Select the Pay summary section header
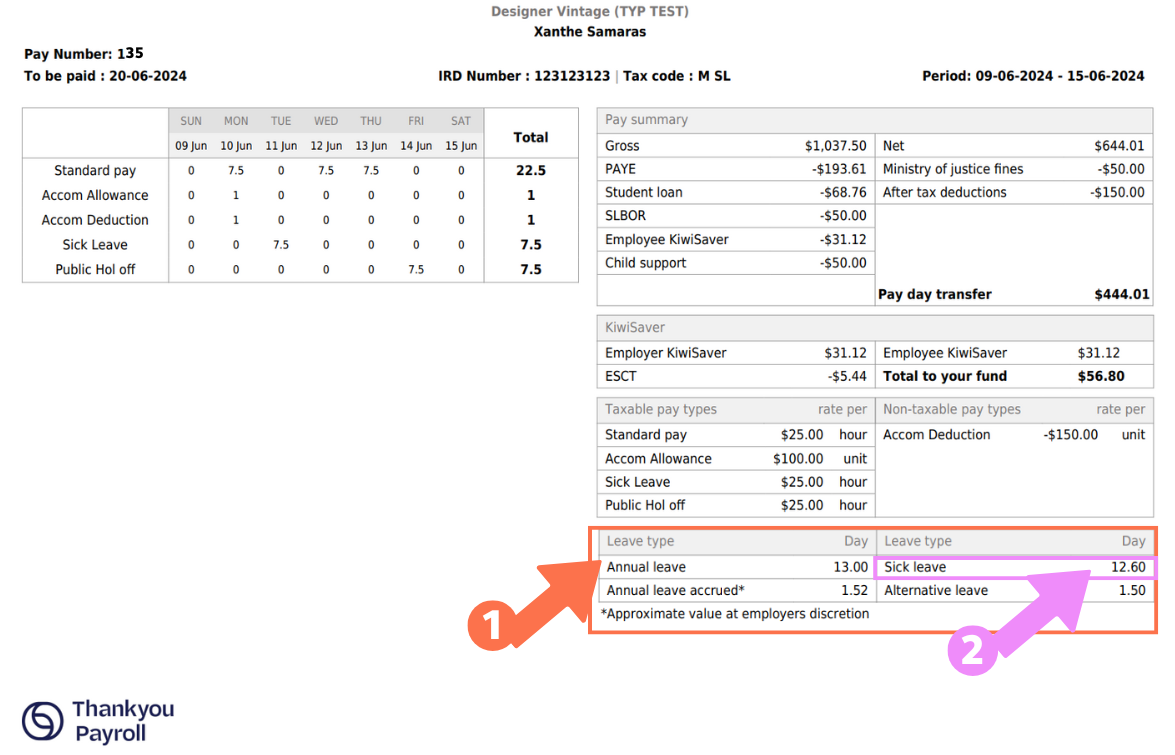Screen dimensions: 1175x755 (x=645, y=119)
